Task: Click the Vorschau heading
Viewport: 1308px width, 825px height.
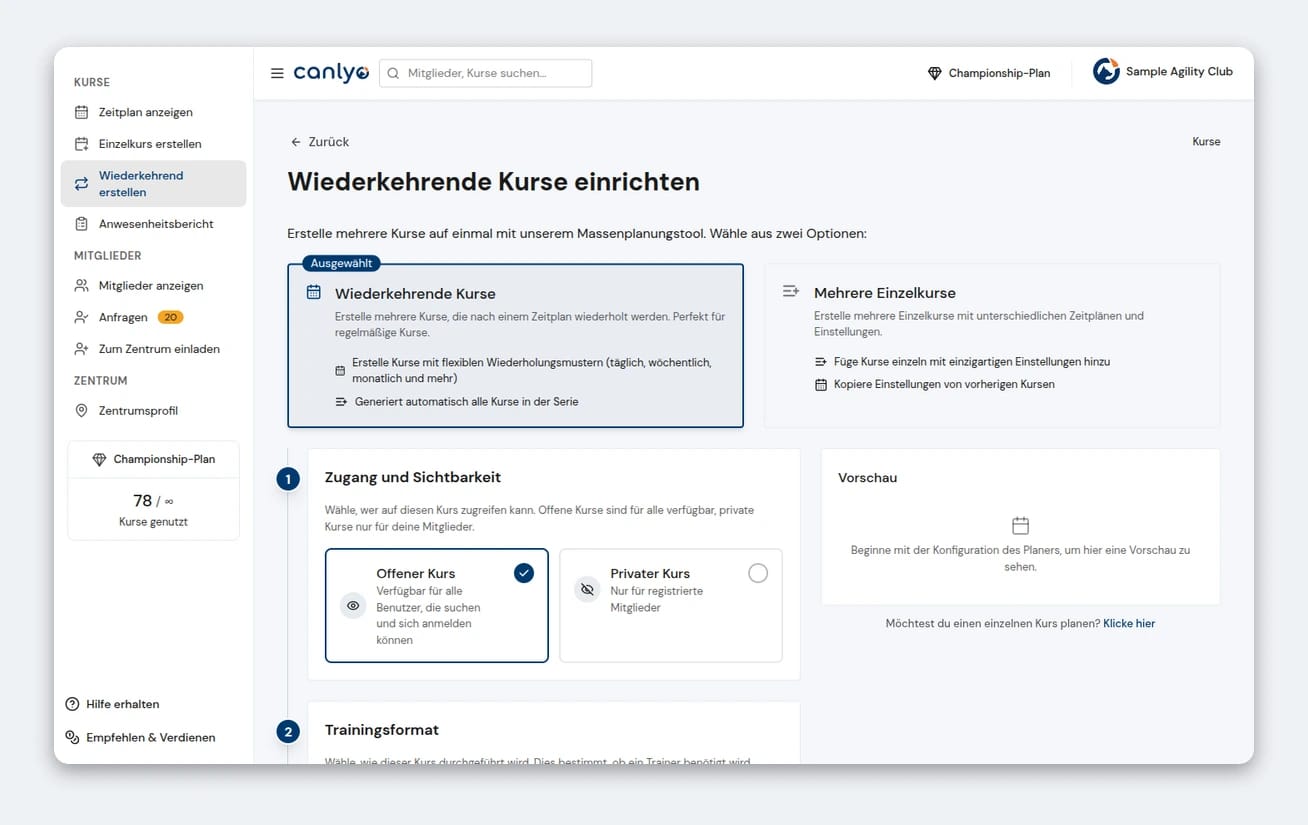Action: coord(867,478)
